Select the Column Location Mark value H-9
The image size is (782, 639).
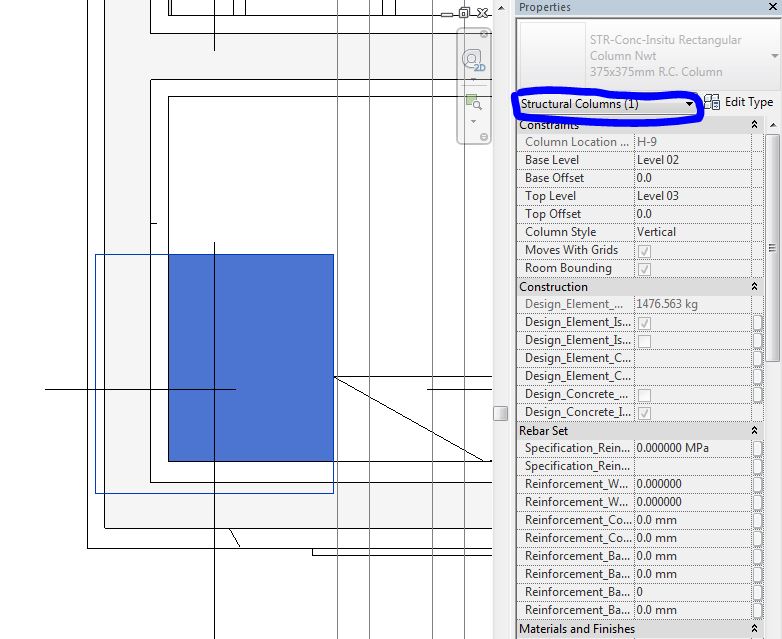pos(692,142)
